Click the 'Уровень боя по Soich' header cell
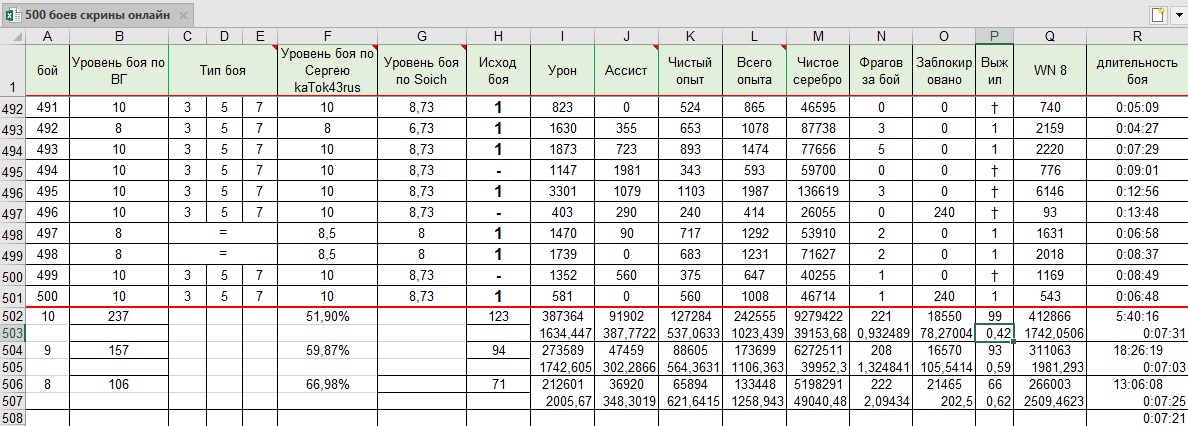Image resolution: width=1188 pixels, height=426 pixels. click(x=421, y=72)
